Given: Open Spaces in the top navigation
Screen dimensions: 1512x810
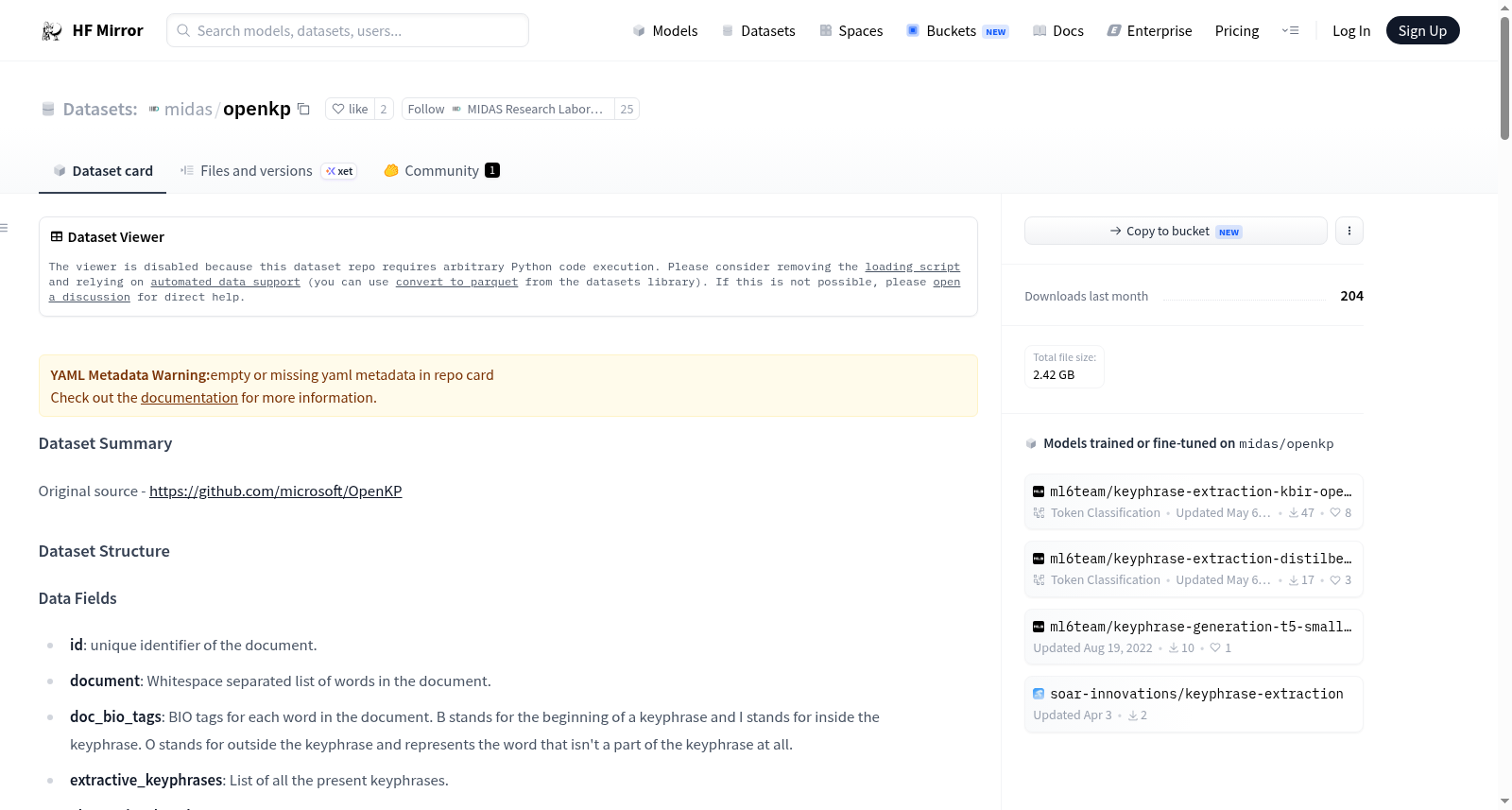Looking at the screenshot, I should click(x=851, y=30).
